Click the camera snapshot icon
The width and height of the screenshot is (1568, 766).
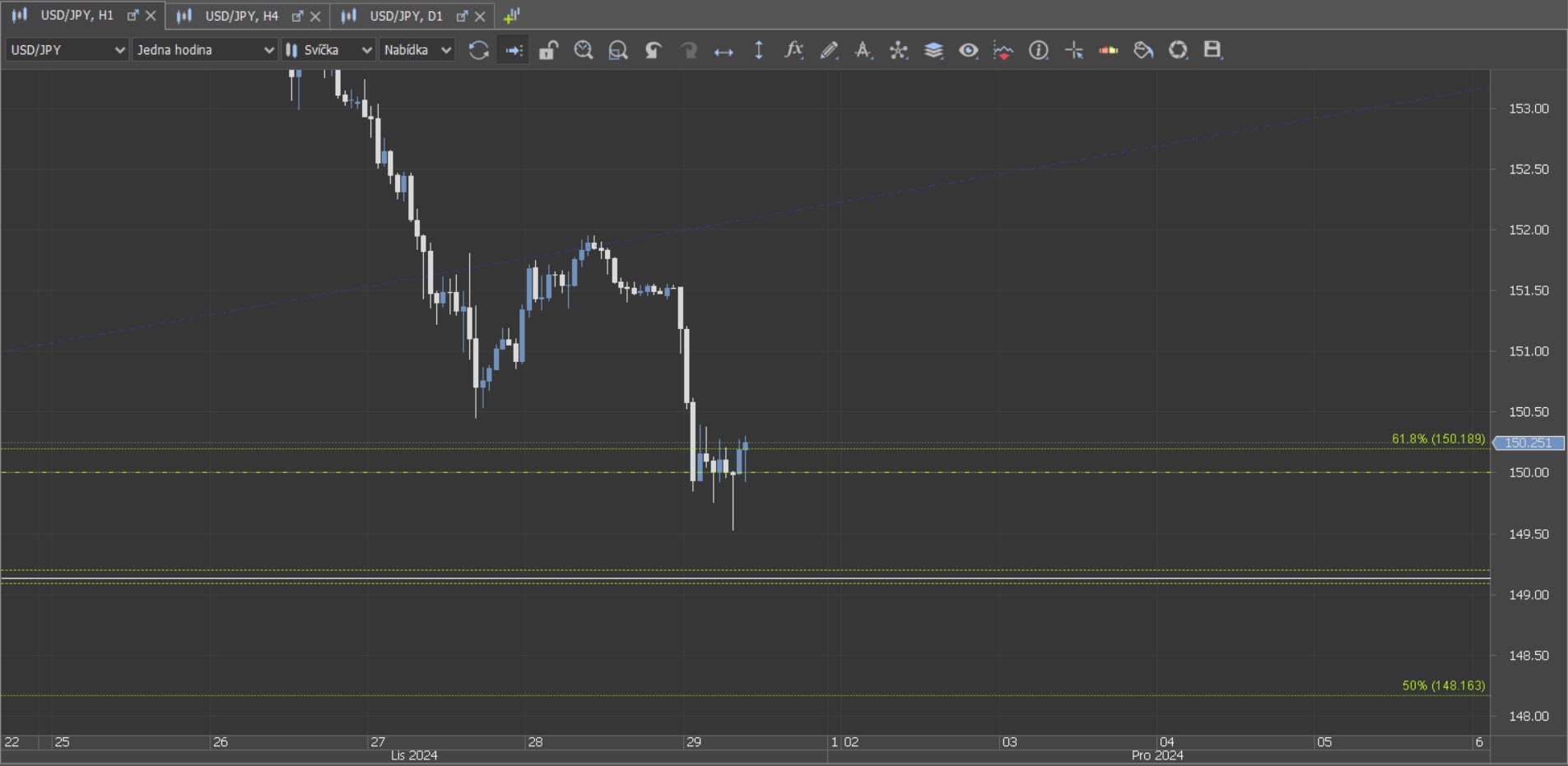point(1178,50)
